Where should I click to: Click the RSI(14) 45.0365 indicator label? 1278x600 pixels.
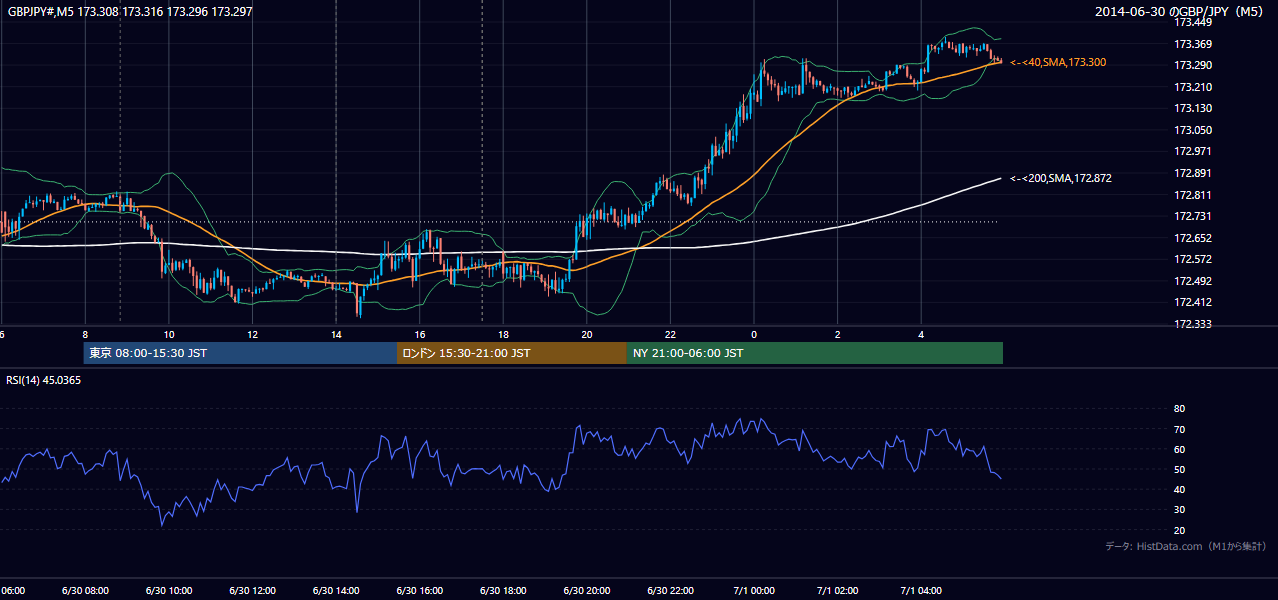(44, 380)
